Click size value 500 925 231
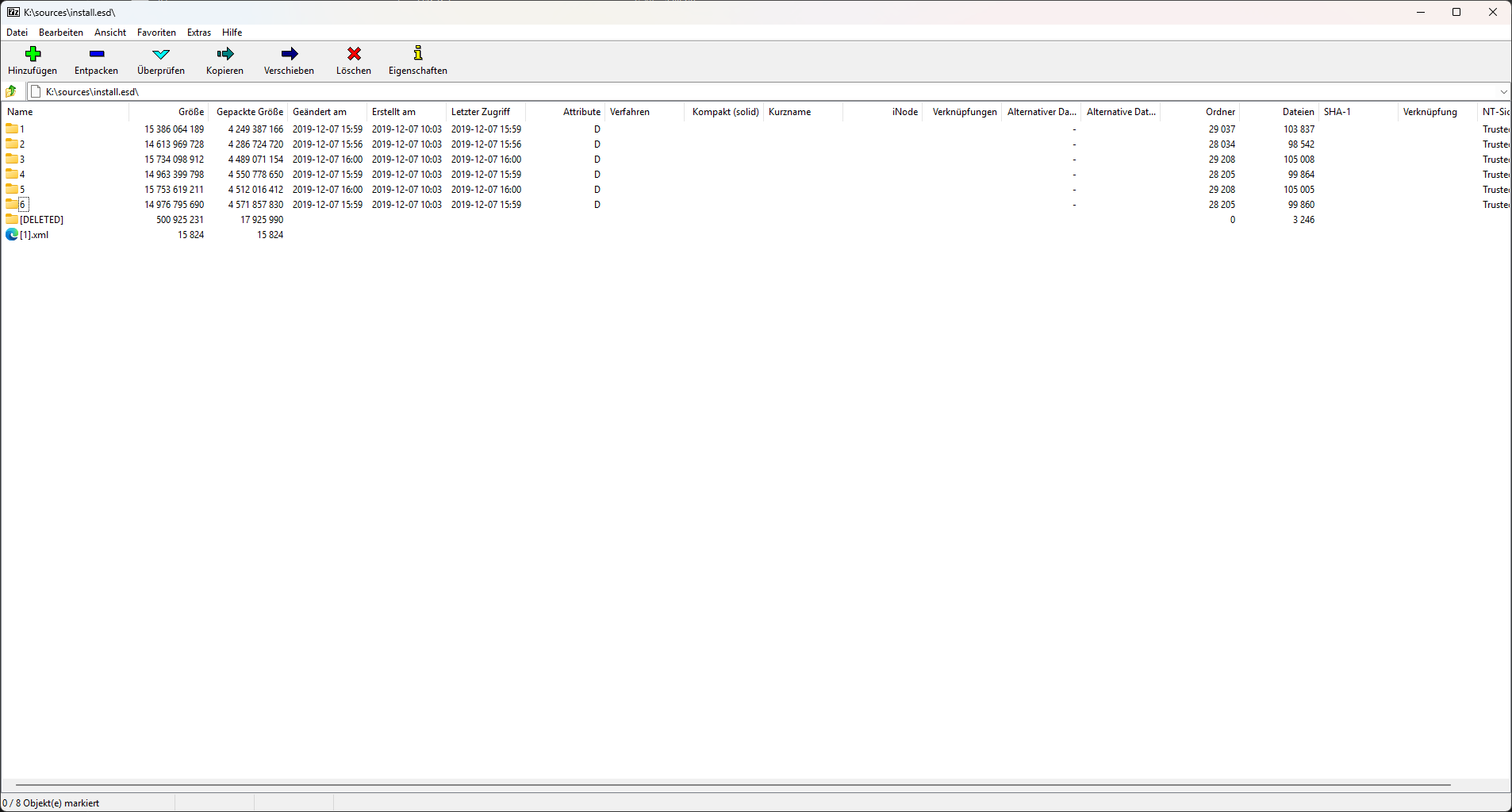 [x=180, y=220]
